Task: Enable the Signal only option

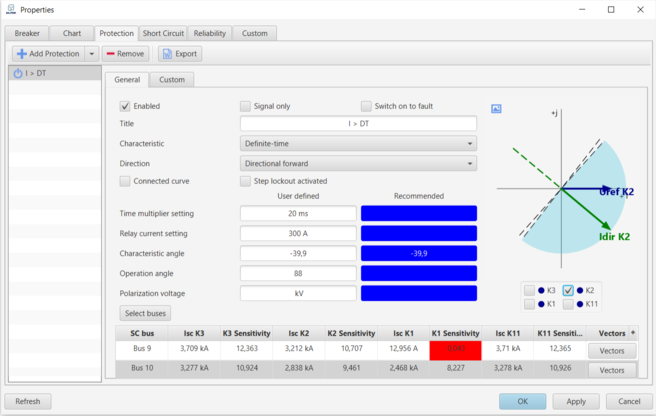Action: click(245, 106)
